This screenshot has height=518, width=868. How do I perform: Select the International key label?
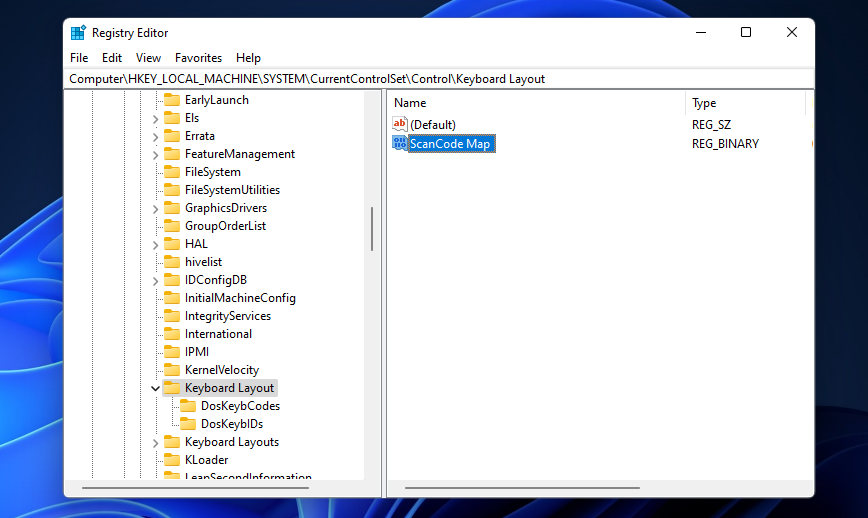point(218,334)
